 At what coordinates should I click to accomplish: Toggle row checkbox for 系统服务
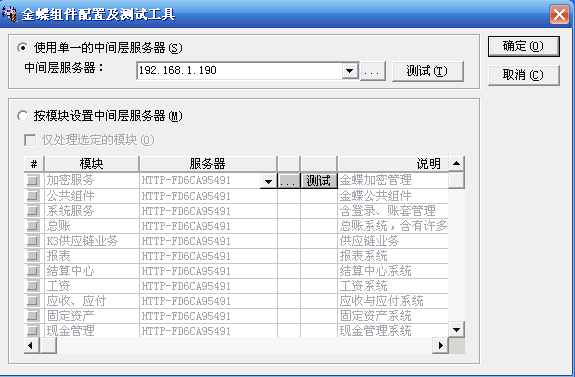(x=33, y=211)
